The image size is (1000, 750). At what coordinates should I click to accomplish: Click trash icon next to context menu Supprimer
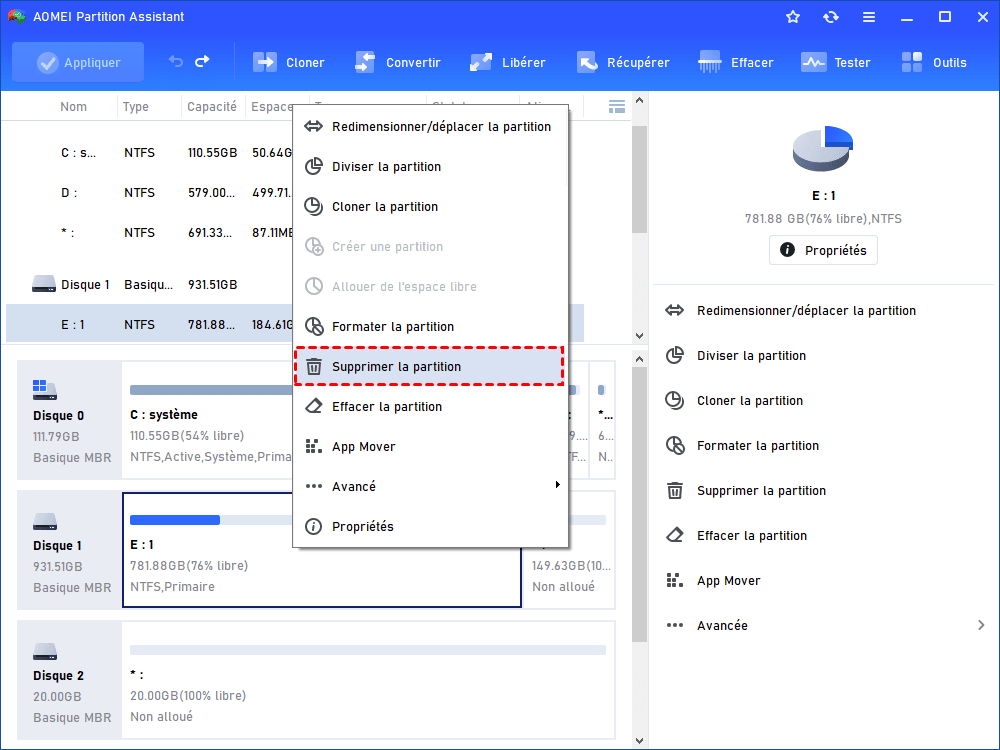[314, 367]
